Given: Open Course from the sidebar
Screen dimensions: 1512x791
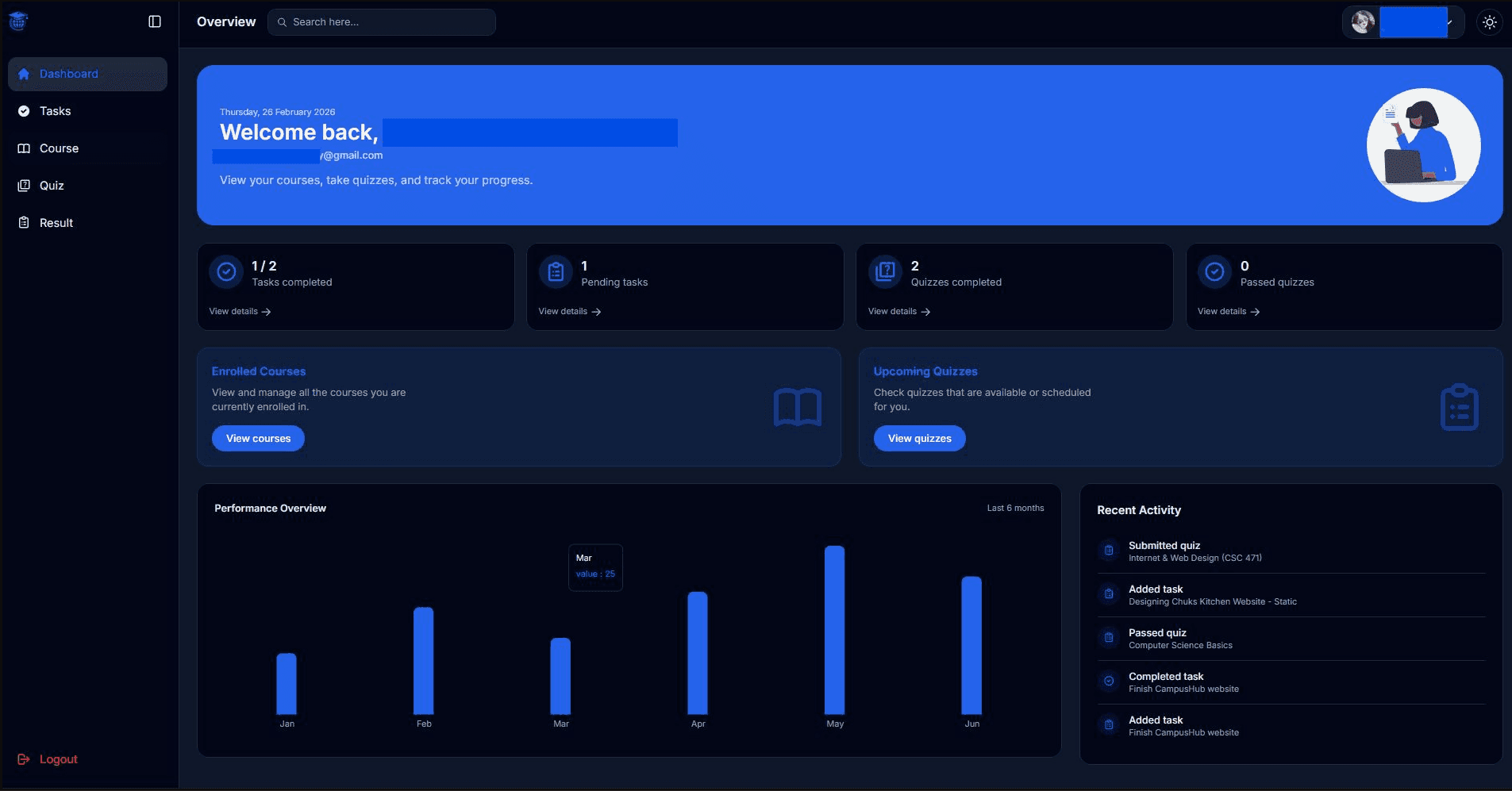Looking at the screenshot, I should click(x=87, y=148).
